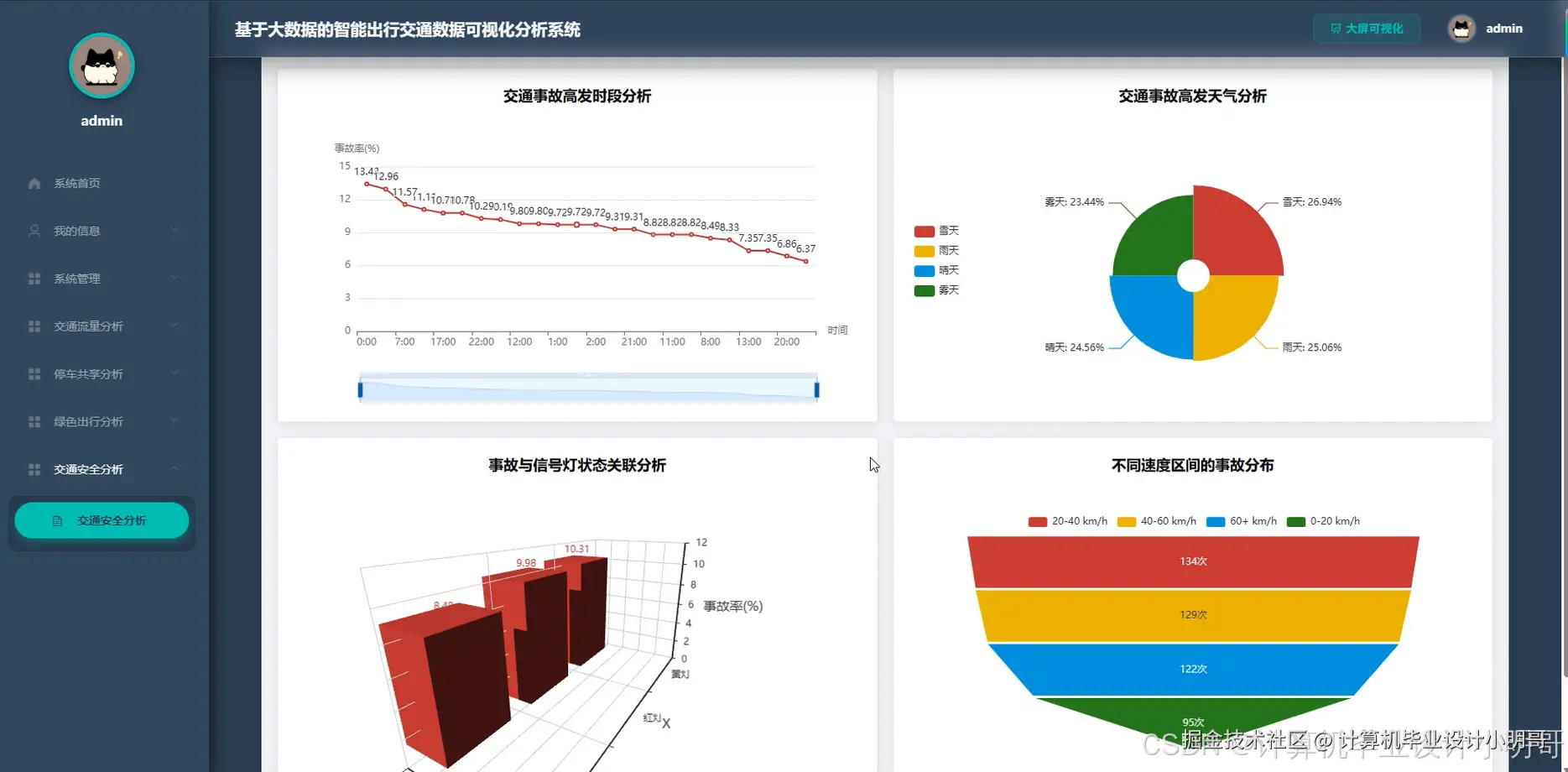The image size is (1568, 772).
Task: Toggle 20-40 km/h funnel legend
Action: click(x=1068, y=521)
